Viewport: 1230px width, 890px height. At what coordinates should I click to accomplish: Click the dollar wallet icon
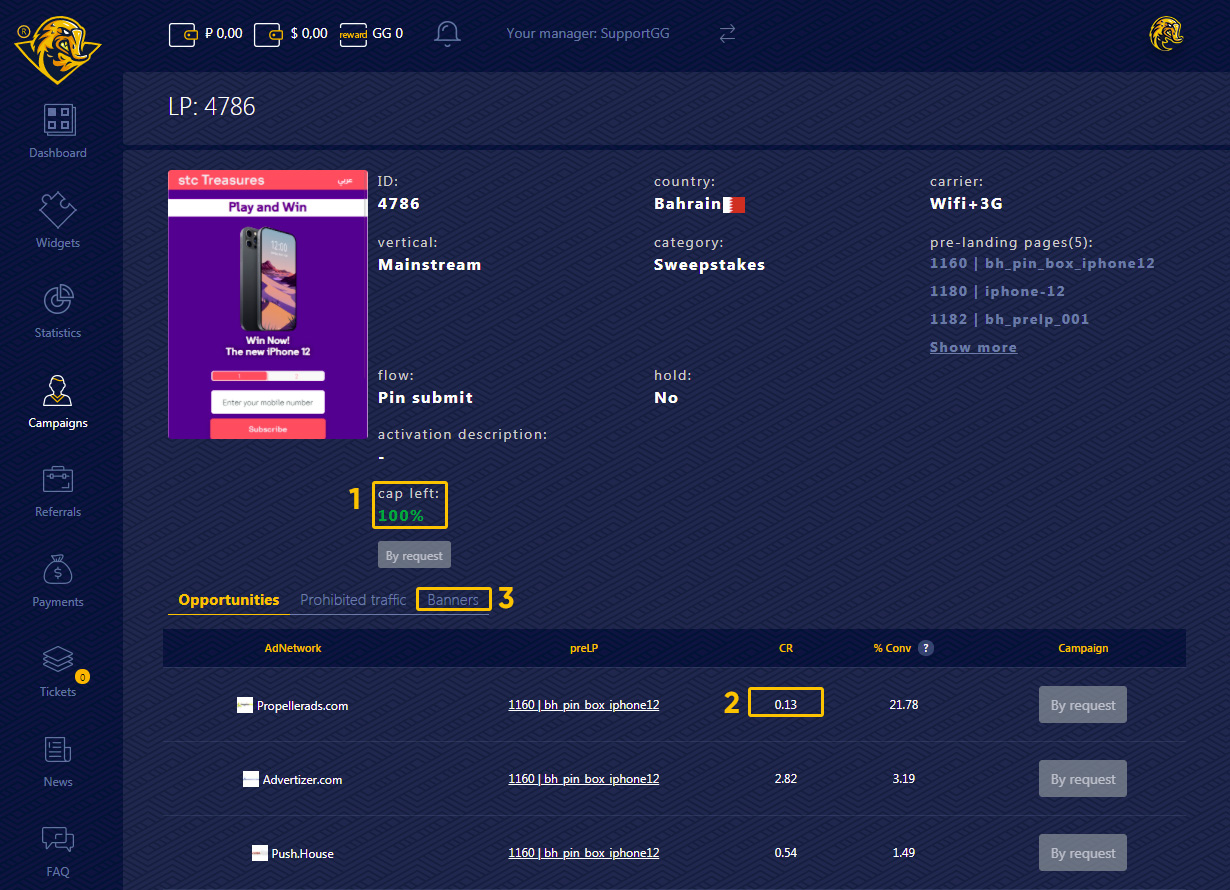(x=269, y=34)
